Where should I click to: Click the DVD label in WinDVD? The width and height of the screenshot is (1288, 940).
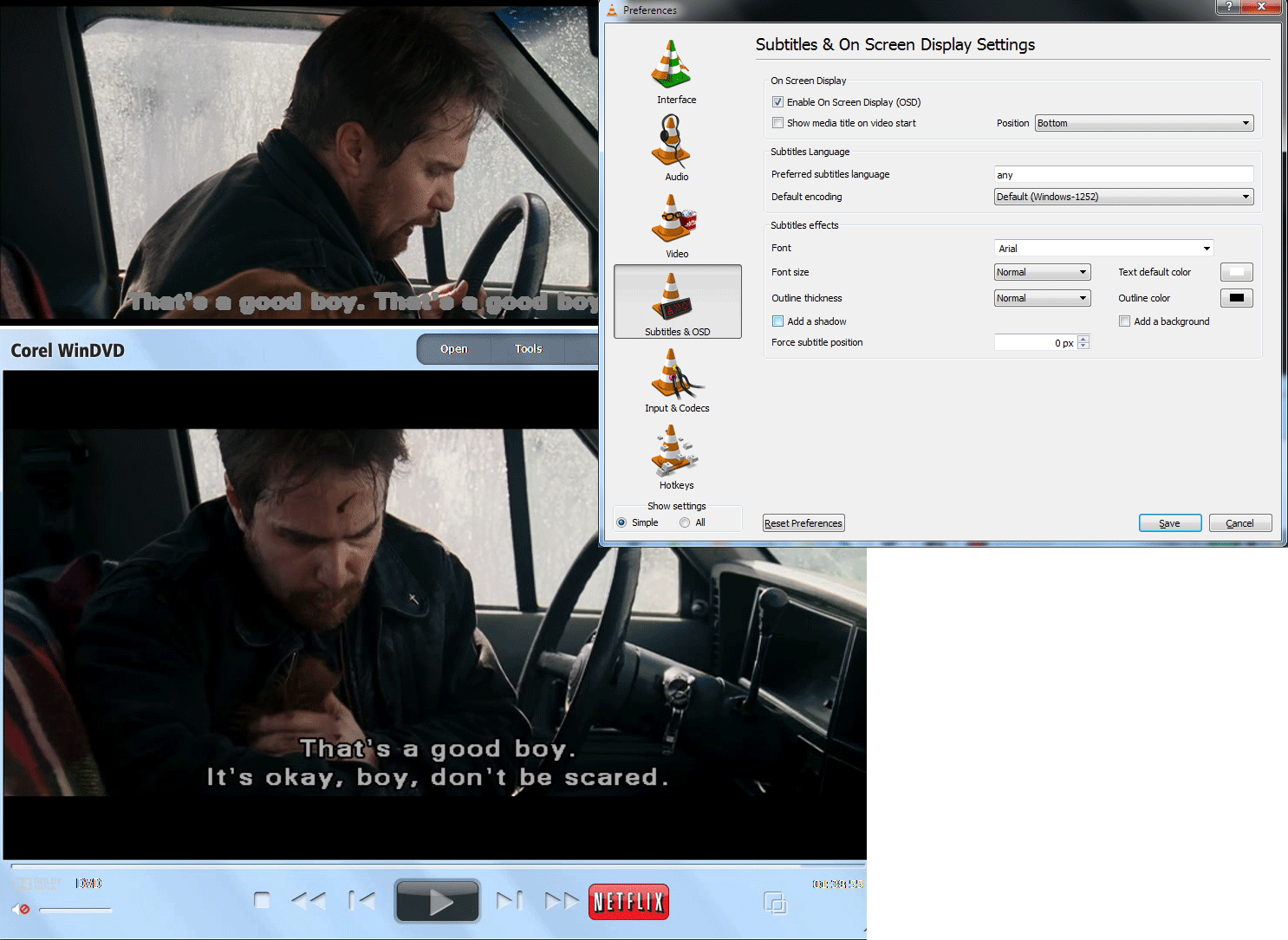[88, 884]
